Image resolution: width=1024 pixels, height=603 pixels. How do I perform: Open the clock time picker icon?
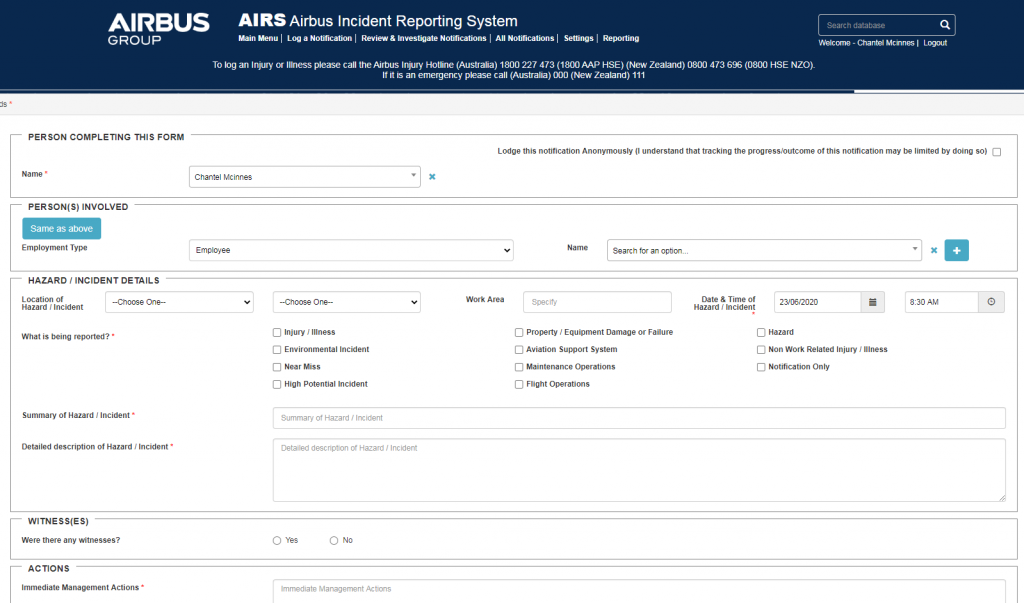click(991, 302)
